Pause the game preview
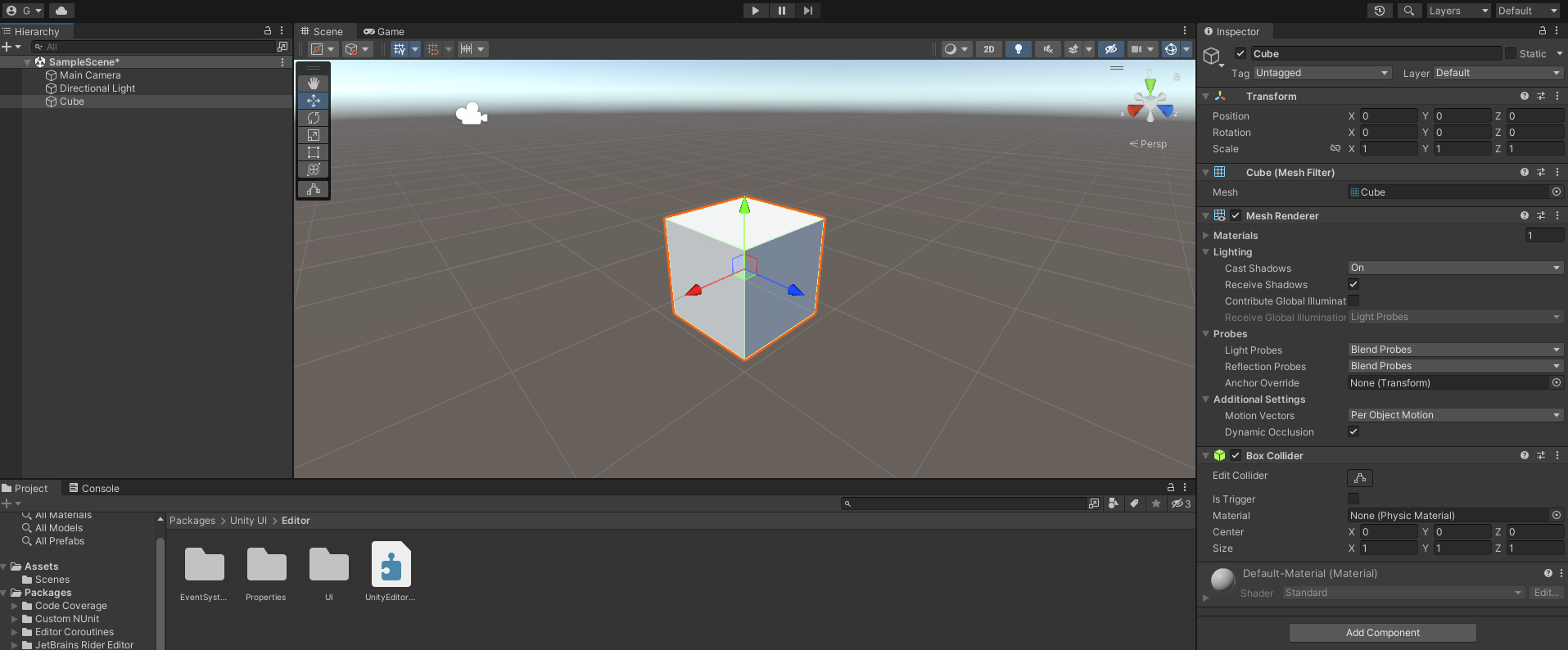This screenshot has width=1568, height=650. tap(781, 11)
